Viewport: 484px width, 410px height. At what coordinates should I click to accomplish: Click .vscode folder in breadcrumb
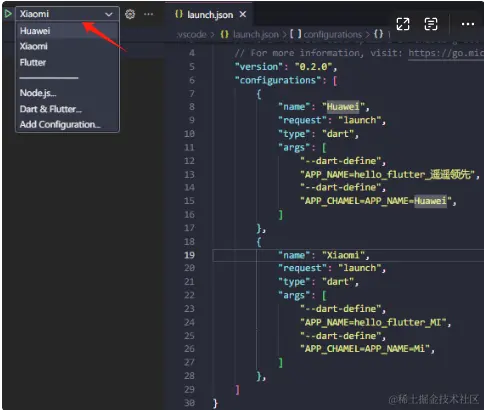pyautogui.click(x=192, y=34)
